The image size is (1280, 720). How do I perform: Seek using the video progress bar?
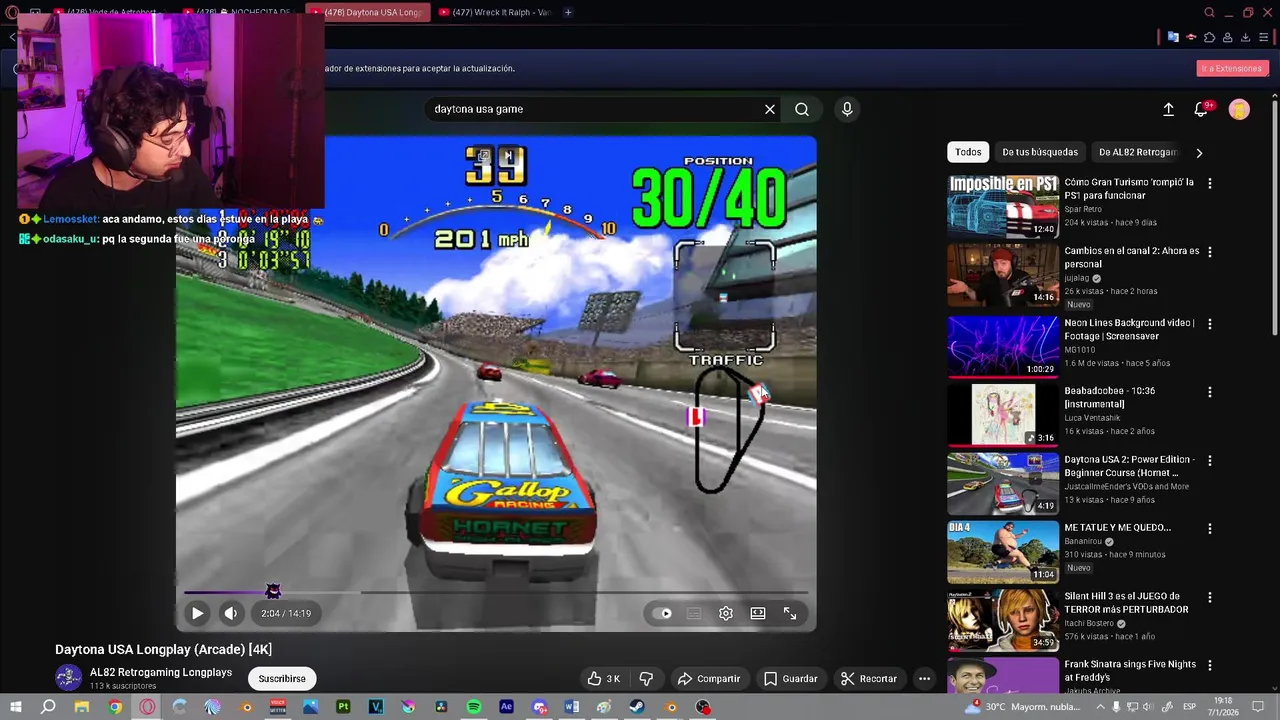[496, 592]
